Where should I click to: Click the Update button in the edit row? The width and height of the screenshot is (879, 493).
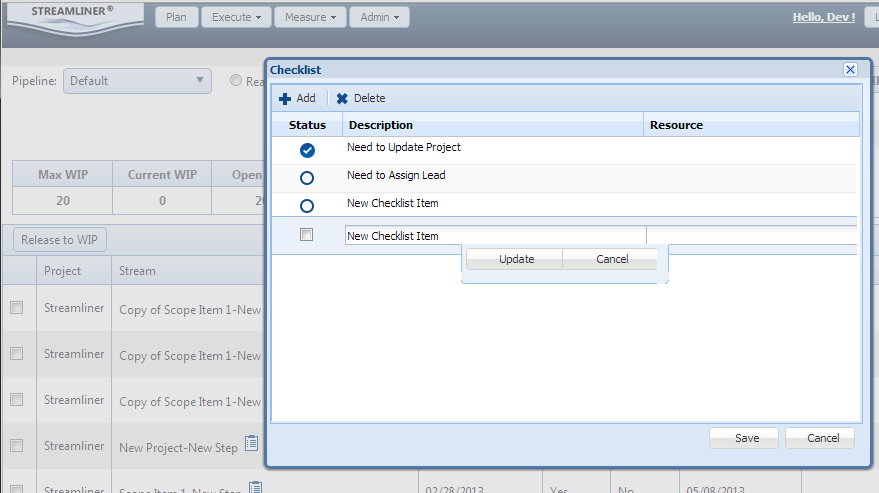(x=515, y=259)
